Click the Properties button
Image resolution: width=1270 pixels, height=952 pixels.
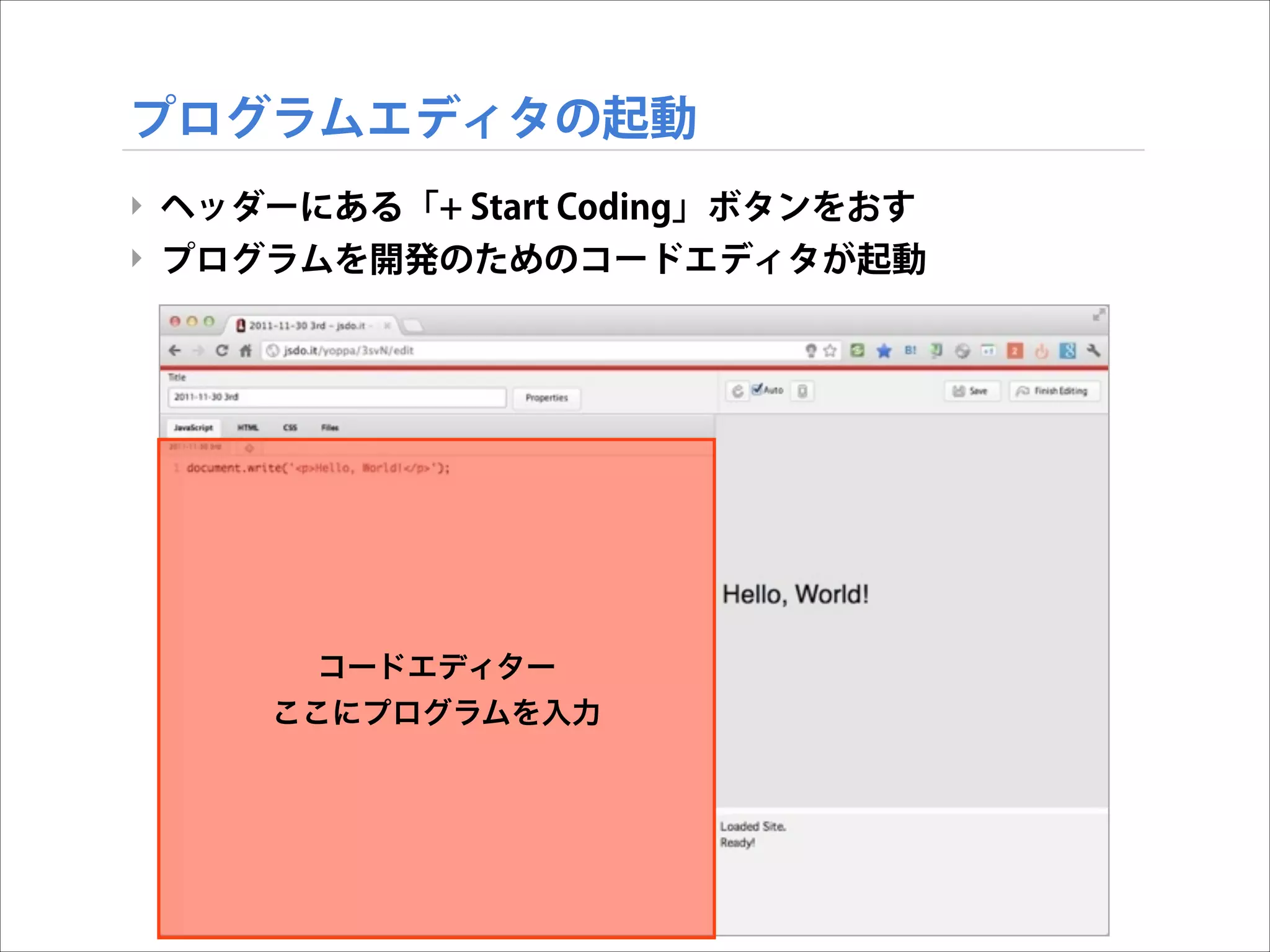(x=547, y=398)
